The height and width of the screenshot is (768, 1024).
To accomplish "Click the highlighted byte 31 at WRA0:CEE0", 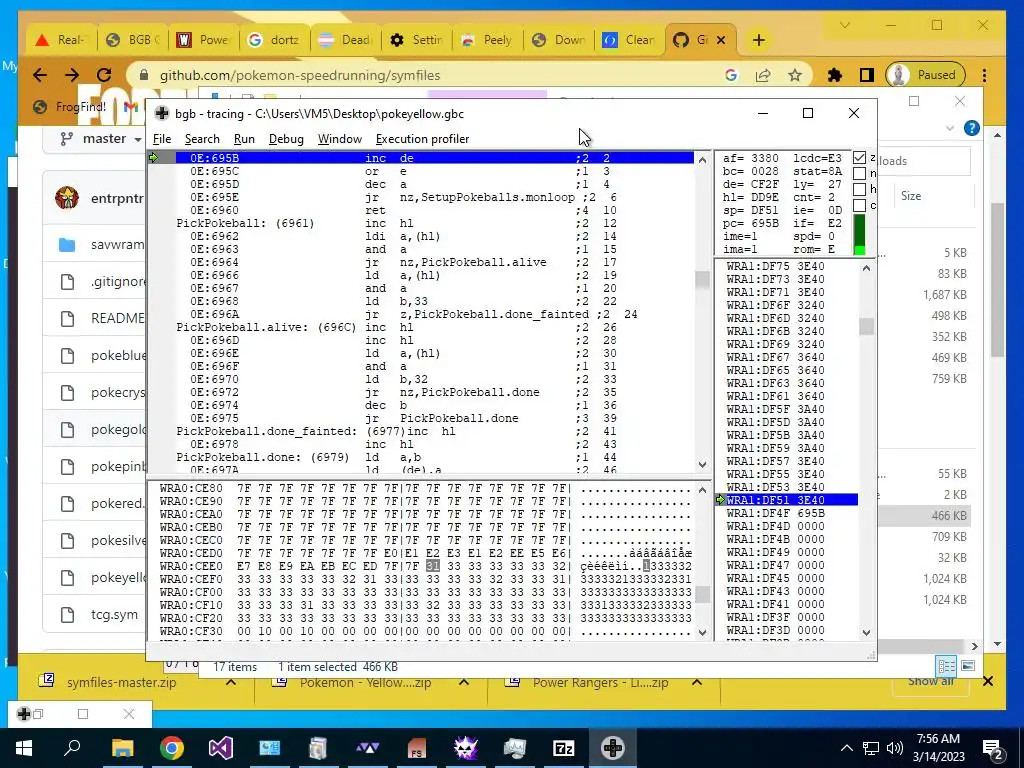I will [x=432, y=566].
